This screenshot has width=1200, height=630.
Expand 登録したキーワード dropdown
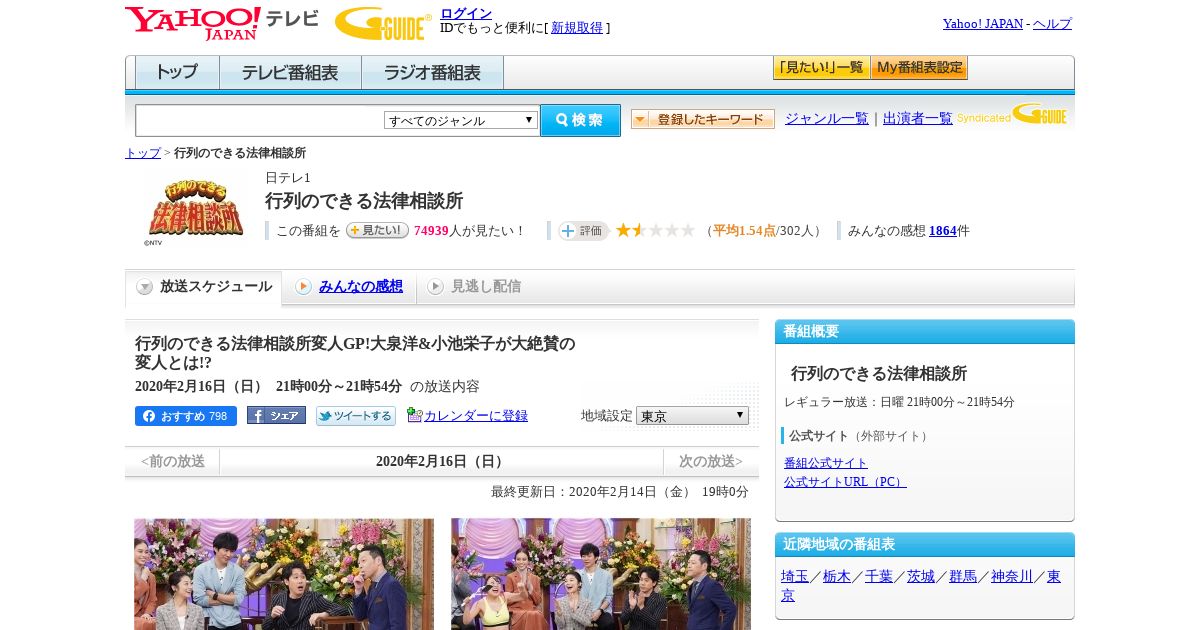point(703,119)
